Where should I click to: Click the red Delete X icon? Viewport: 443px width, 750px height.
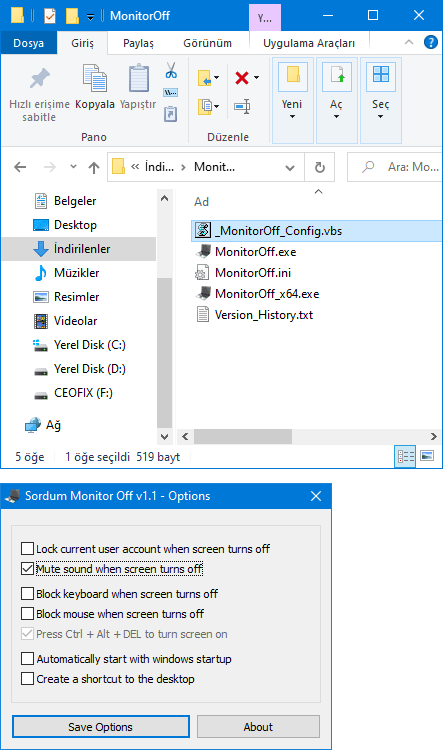pos(242,77)
